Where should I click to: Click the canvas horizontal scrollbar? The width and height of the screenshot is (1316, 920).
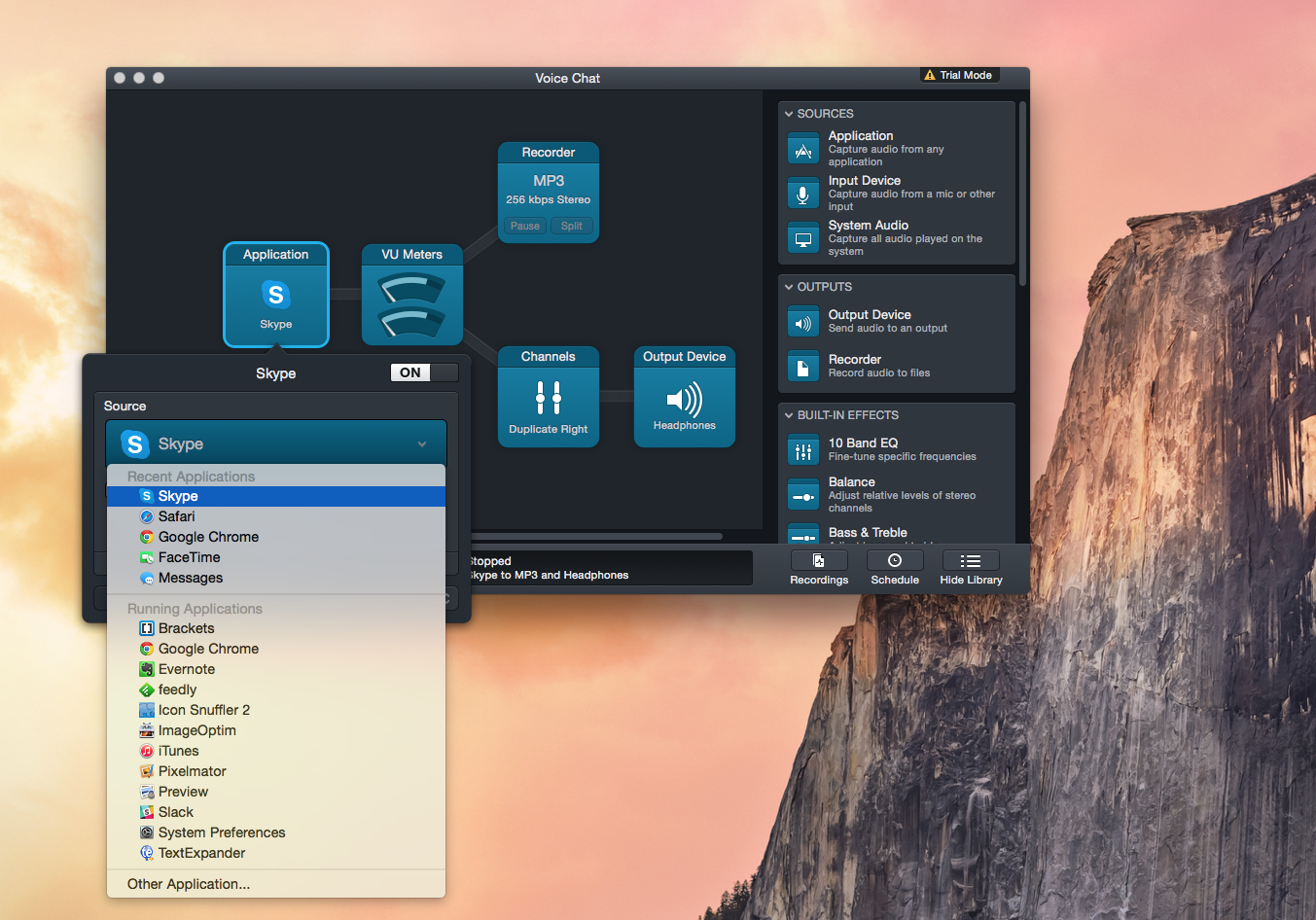(597, 536)
